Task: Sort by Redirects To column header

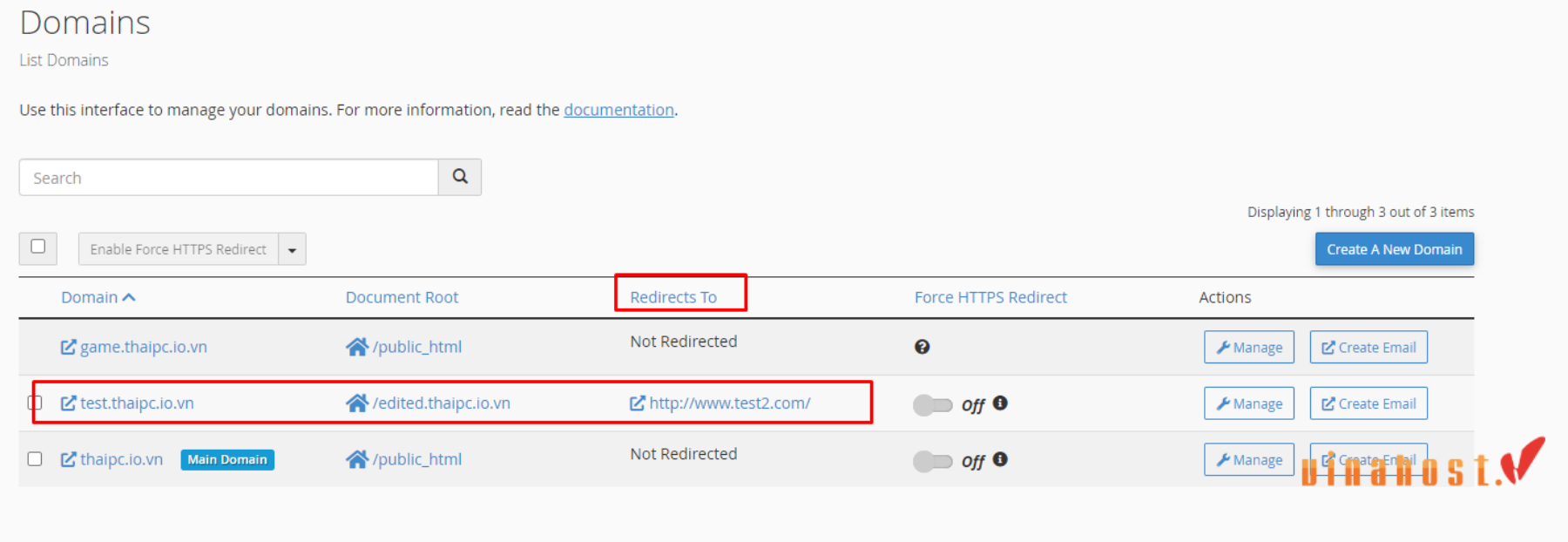Action: point(673,297)
